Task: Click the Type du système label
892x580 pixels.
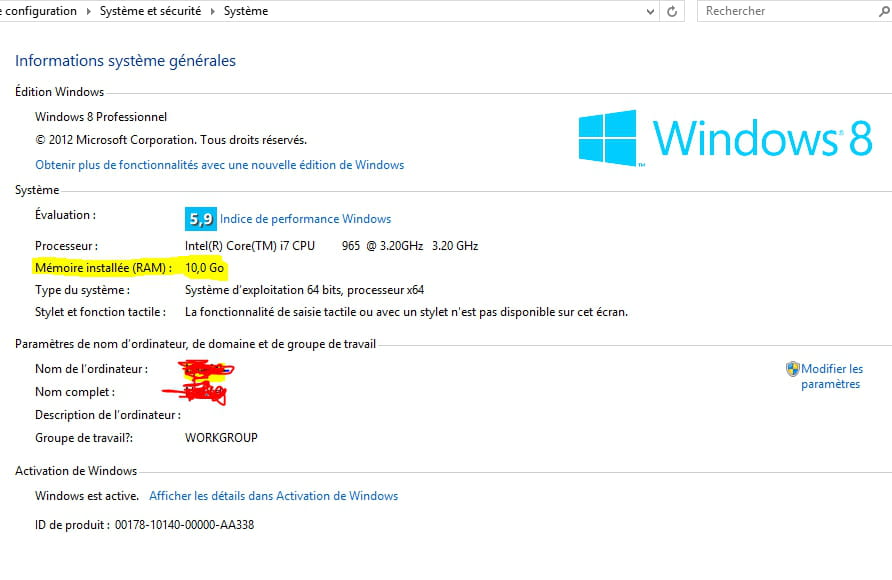Action: click(82, 290)
